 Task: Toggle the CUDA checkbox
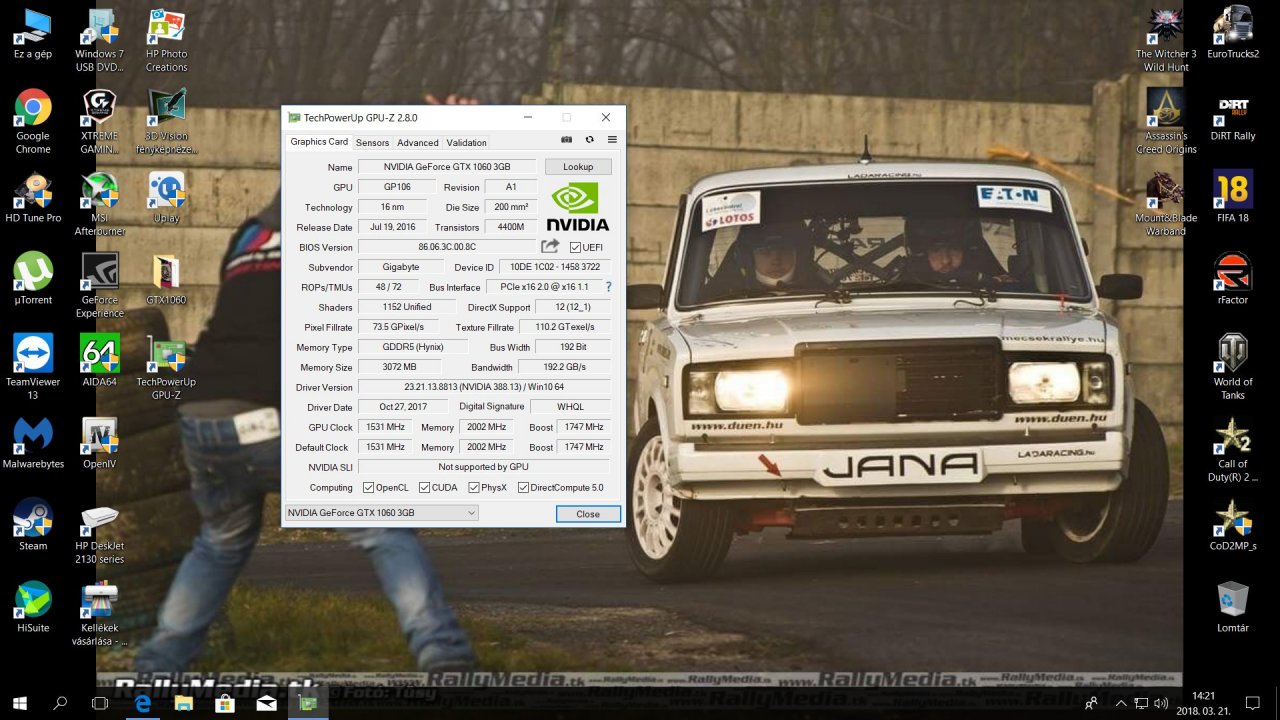(x=424, y=487)
